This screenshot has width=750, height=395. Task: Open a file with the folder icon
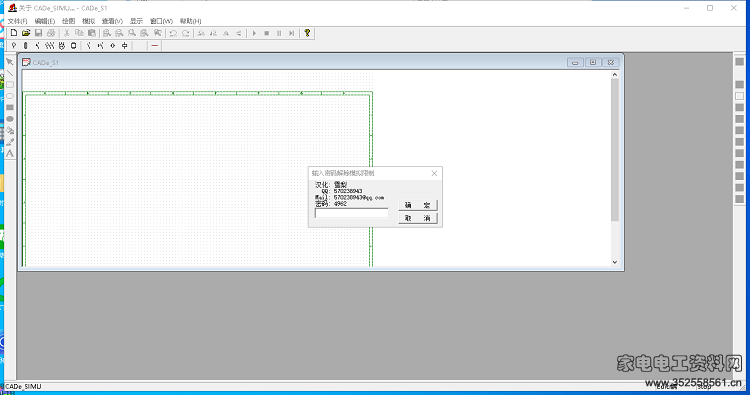(26, 33)
